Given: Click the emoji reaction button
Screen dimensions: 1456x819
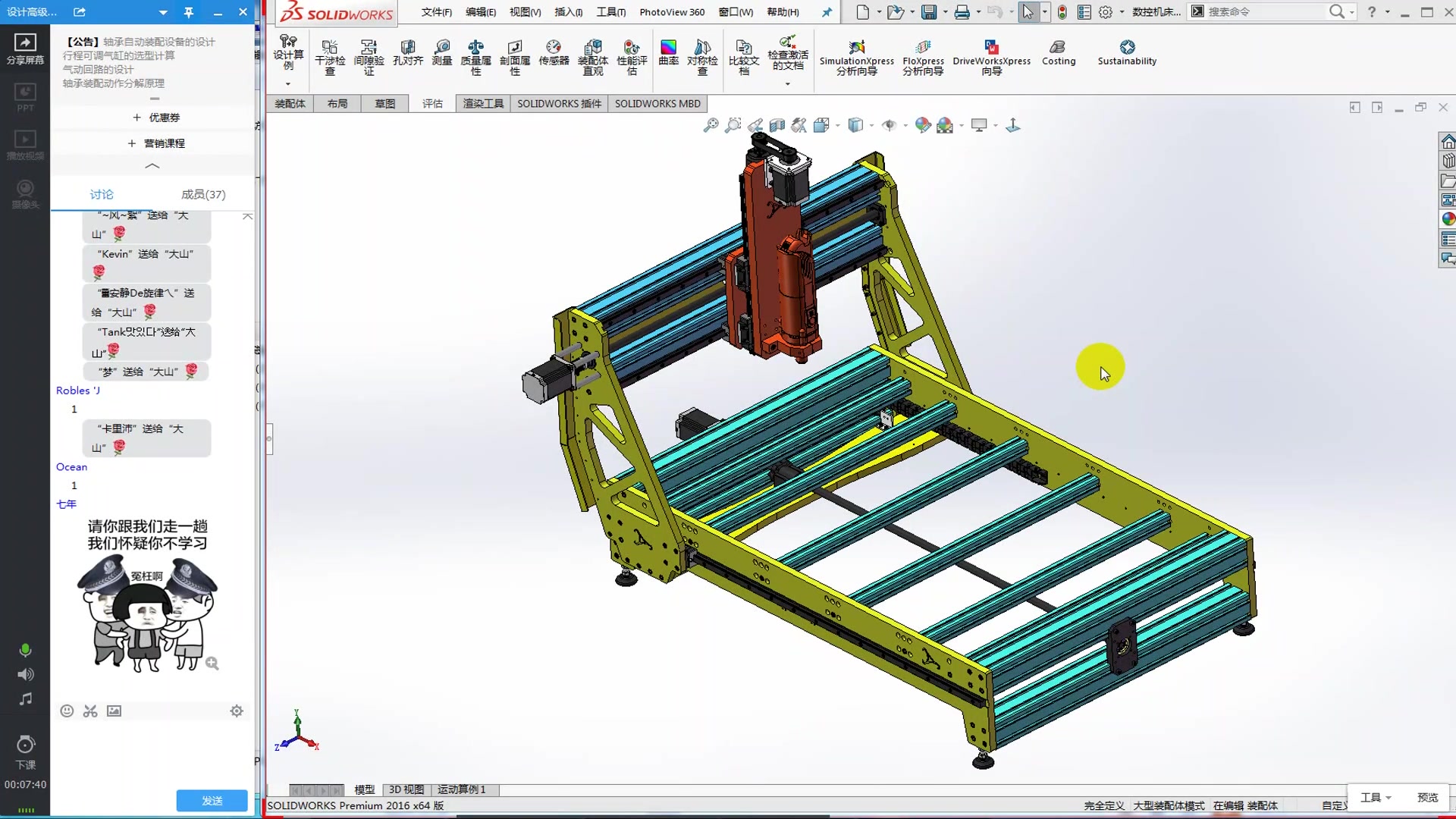Looking at the screenshot, I should (x=66, y=711).
